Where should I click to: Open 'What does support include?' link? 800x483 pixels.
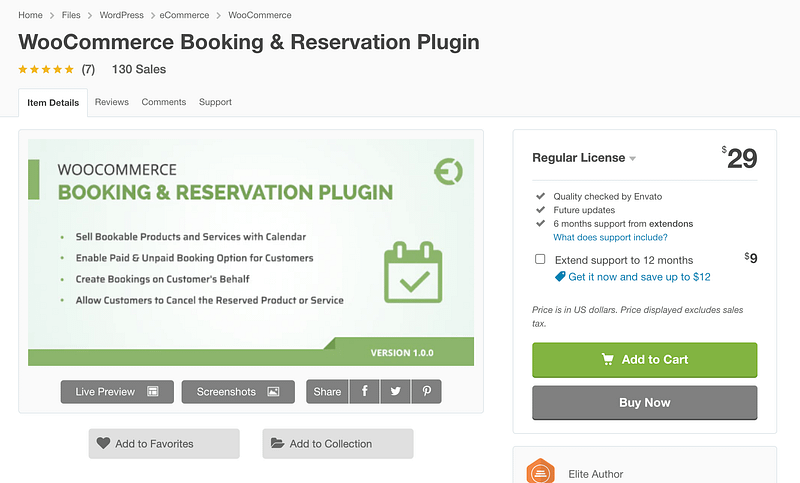tap(610, 237)
